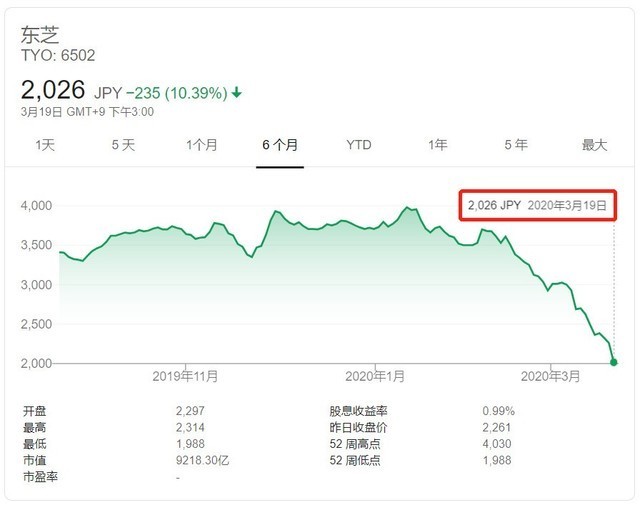
Task: Click the ticker TYO: 6502
Action: click(x=58, y=55)
